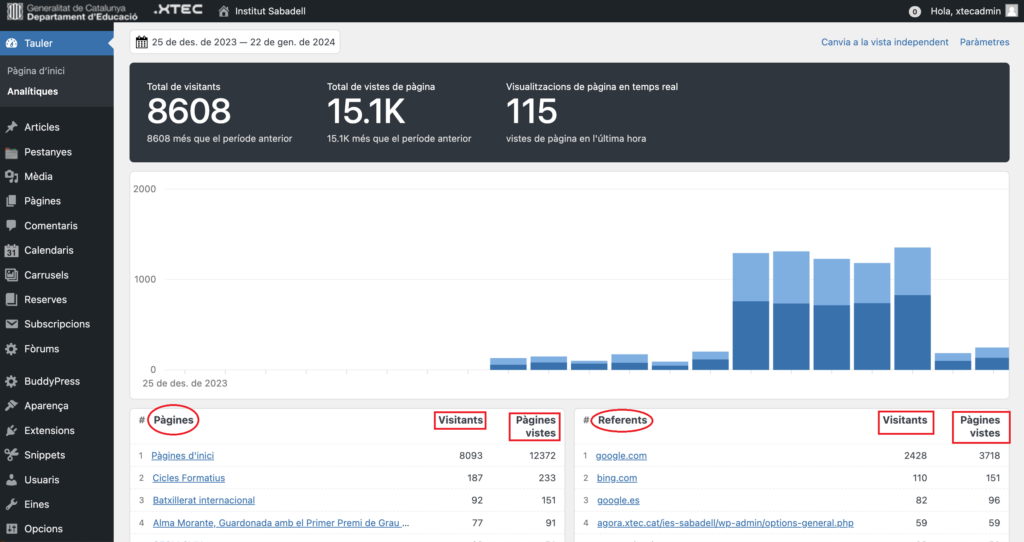The width and height of the screenshot is (1024, 542).
Task: Click the Subscripcions envelope icon
Action: point(11,324)
